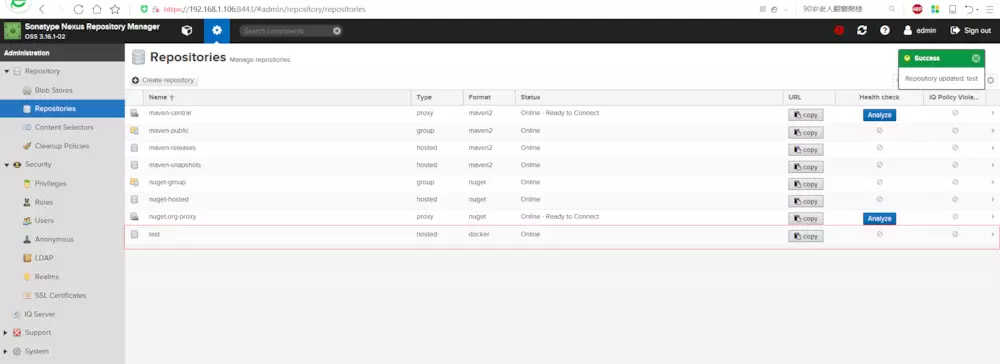Screen dimensions: 1000x364
Task: Select the maven-public repository name
Action: click(x=168, y=131)
